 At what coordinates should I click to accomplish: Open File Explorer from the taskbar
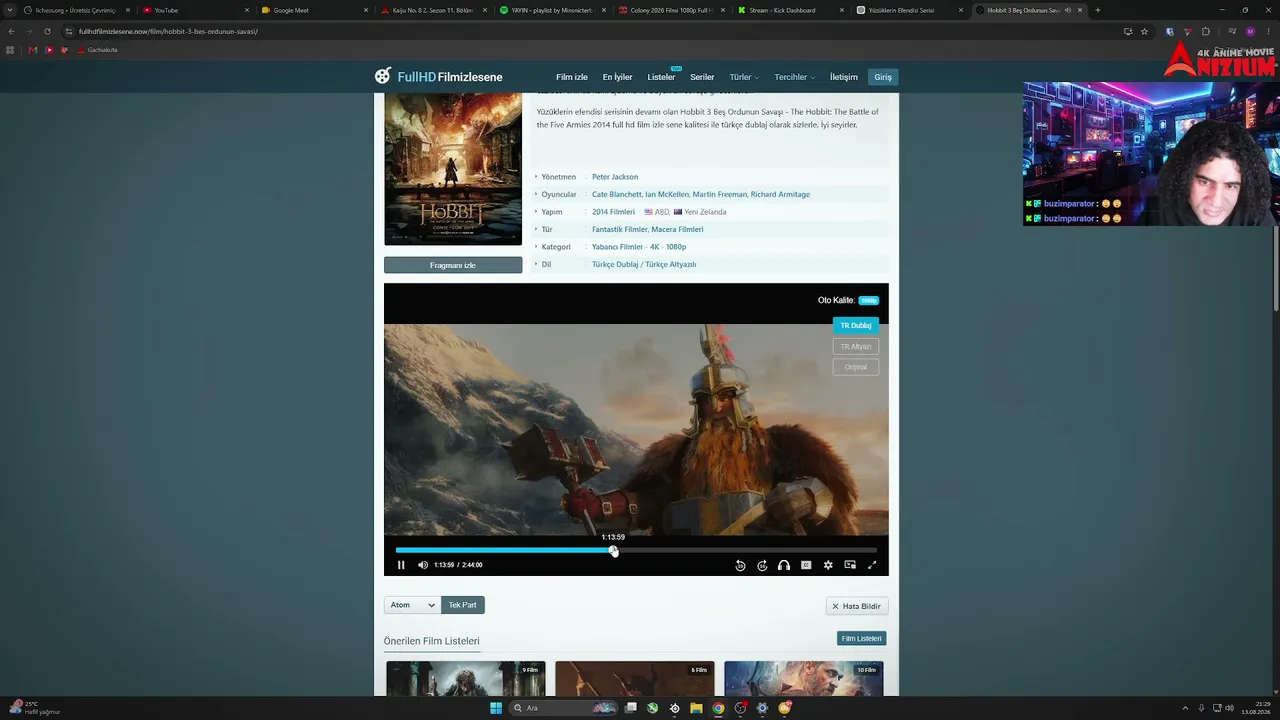point(696,708)
